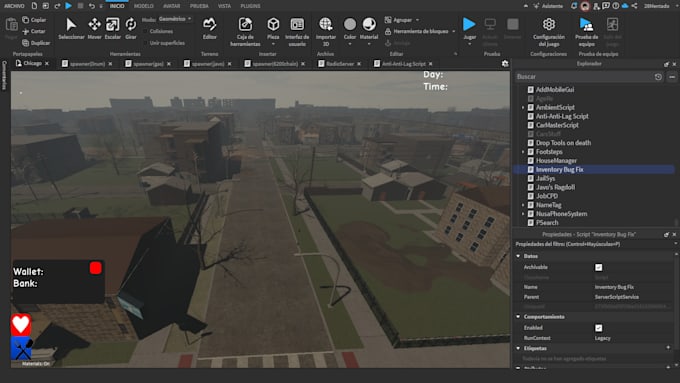Collapse the Datos properties section

pos(518,256)
